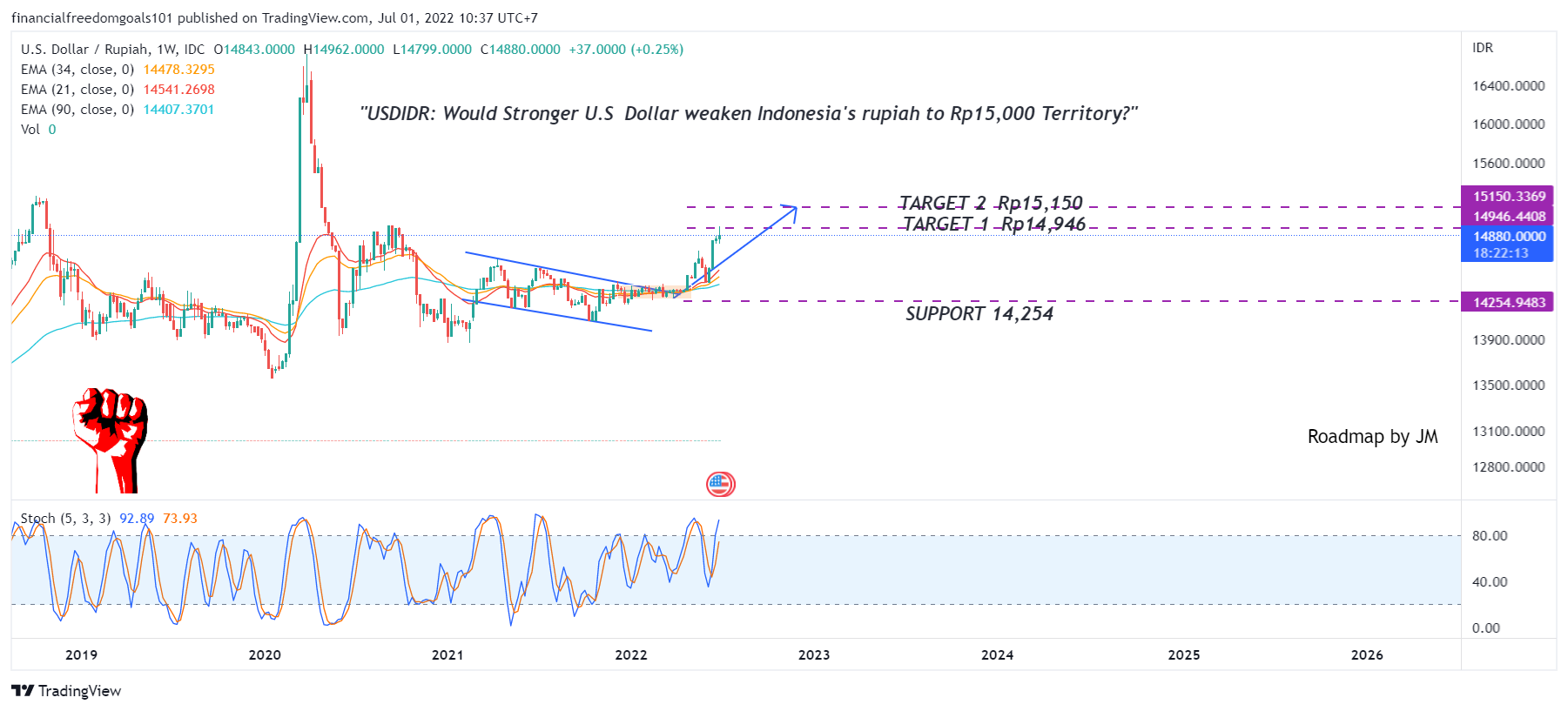Click the 14254.9483 support price tag
Viewport: 1568px width, 711px height.
coord(1509,303)
